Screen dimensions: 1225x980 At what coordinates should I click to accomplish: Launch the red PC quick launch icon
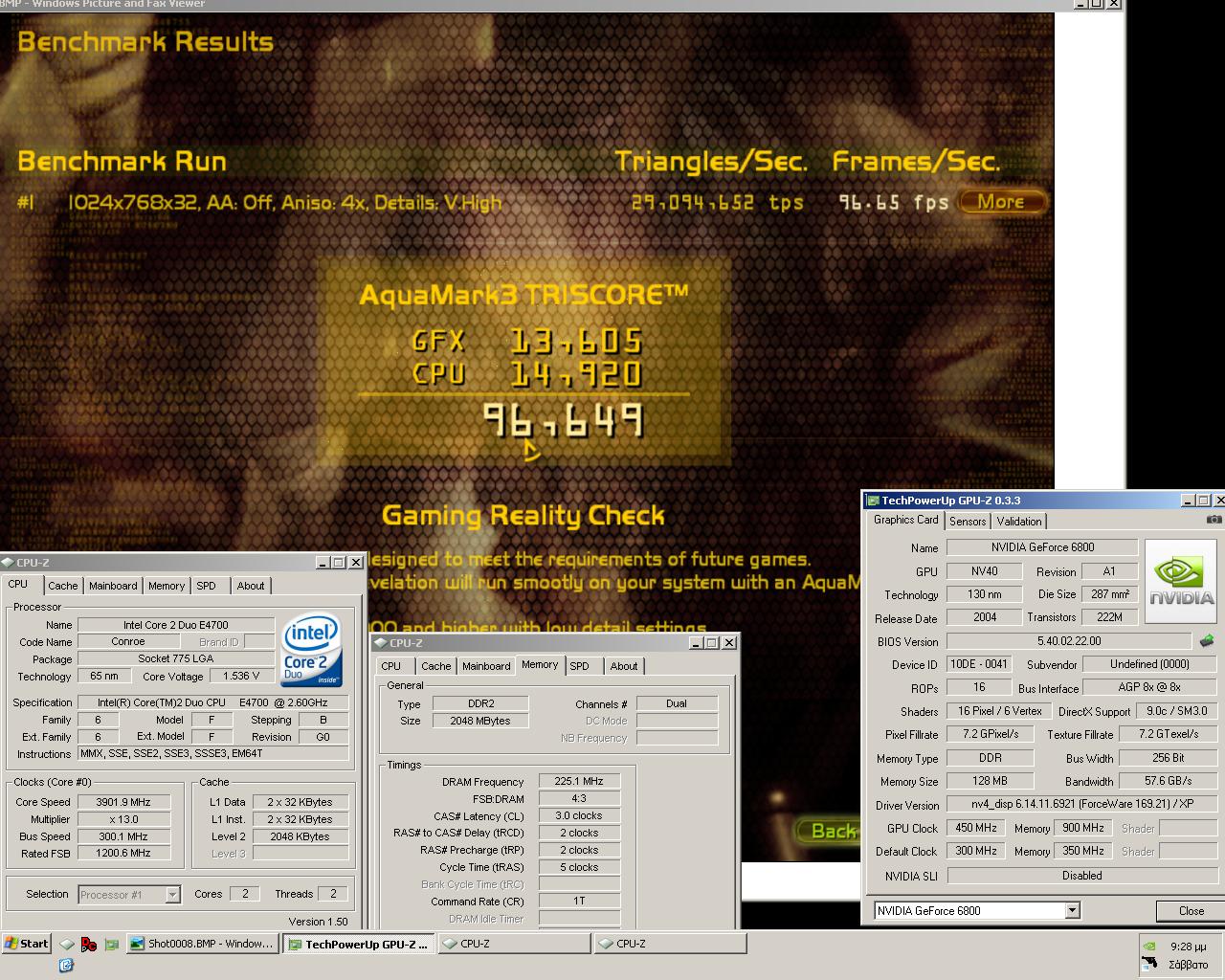(89, 945)
